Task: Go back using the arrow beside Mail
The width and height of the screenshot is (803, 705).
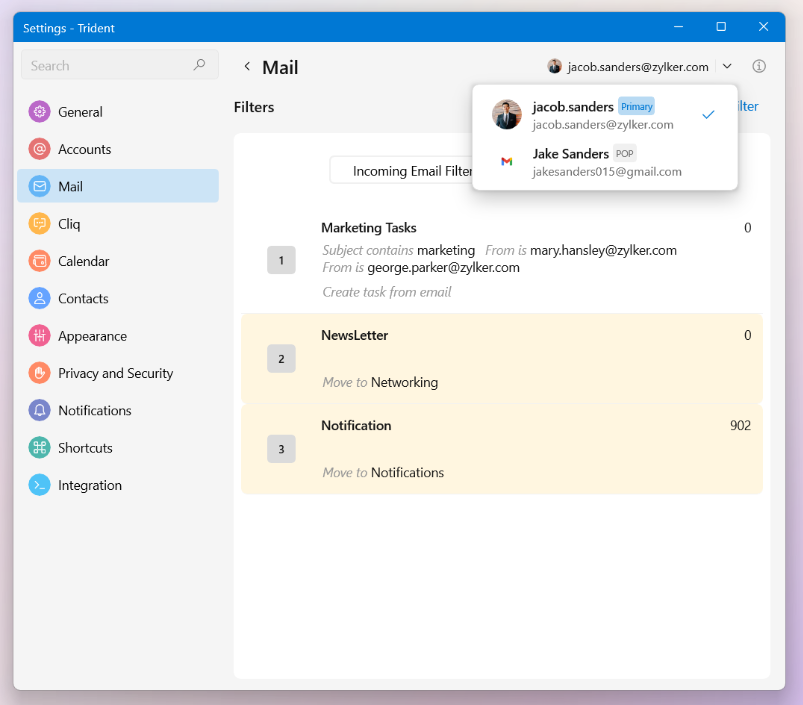Action: point(247,67)
